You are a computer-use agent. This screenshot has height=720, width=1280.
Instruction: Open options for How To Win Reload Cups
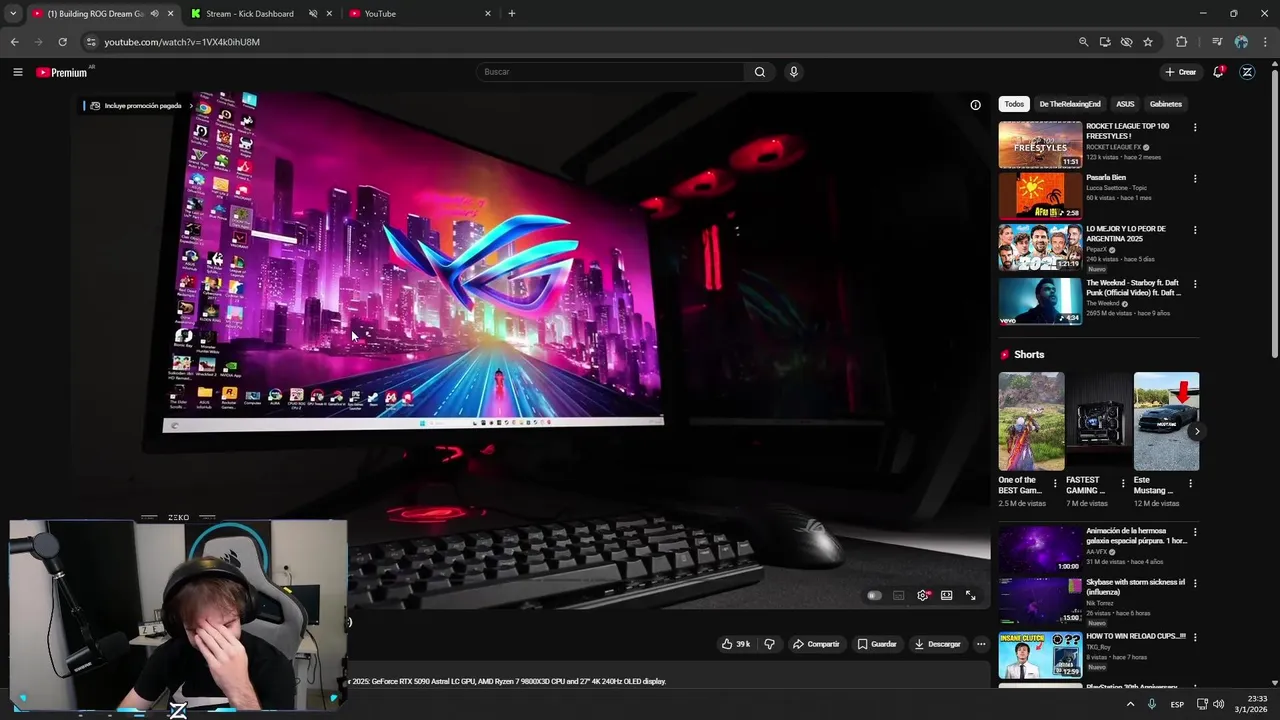[1195, 637]
